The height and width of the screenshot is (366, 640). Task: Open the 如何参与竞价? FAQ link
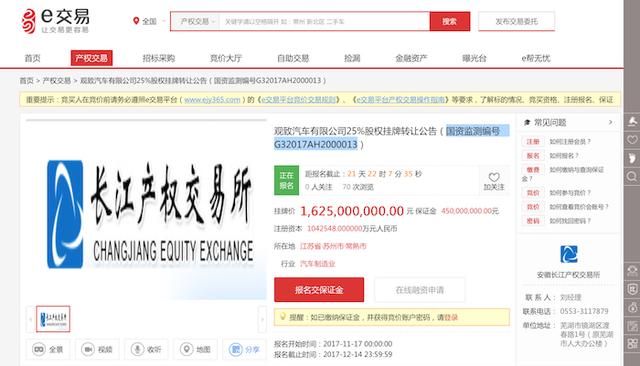(x=570, y=193)
